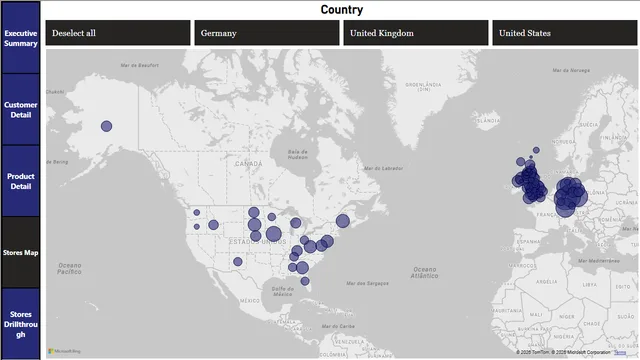Click the GROENLÂNDIA map label
This screenshot has height=360, width=640.
[423, 87]
